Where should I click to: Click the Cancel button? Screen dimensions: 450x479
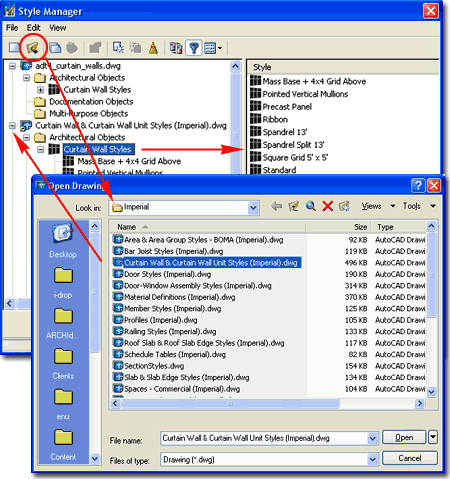pyautogui.click(x=410, y=458)
